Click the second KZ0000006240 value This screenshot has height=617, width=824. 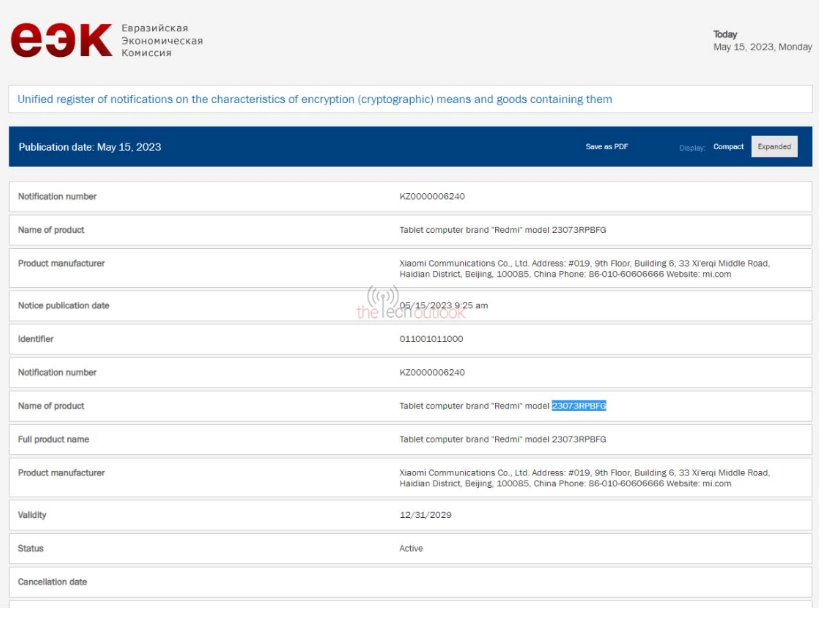click(434, 374)
